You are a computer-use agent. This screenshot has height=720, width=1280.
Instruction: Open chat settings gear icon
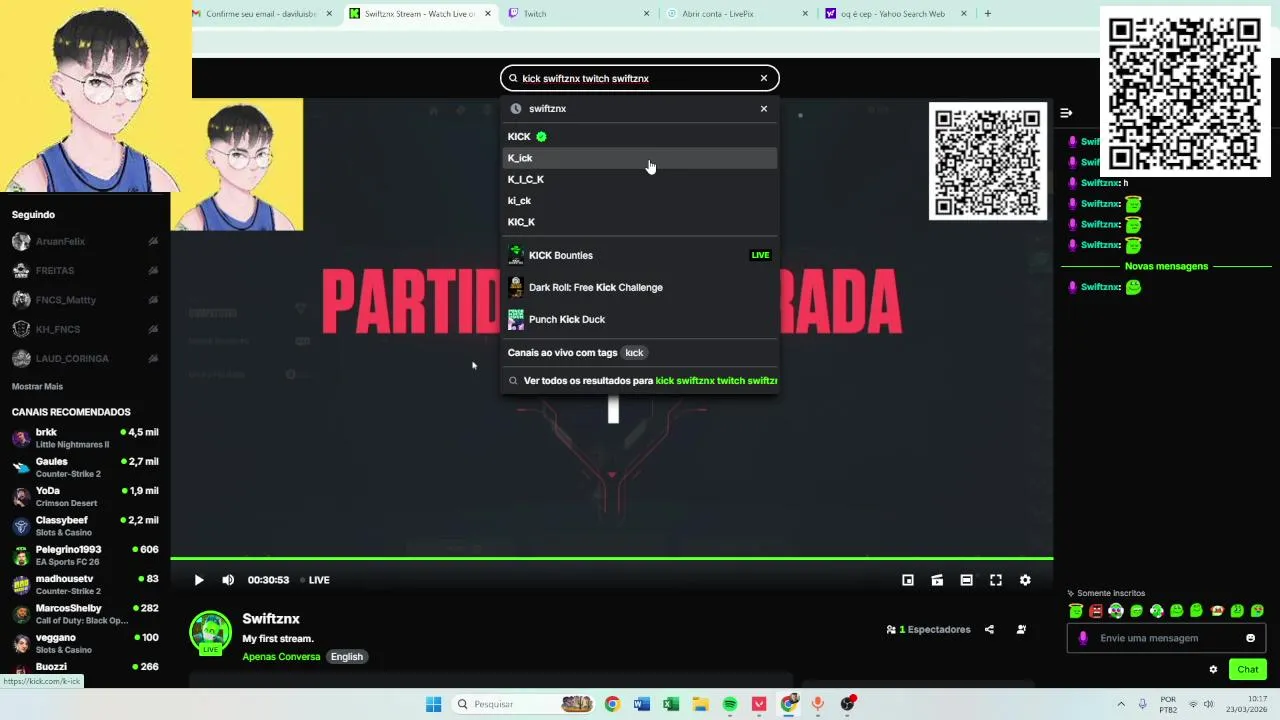(1213, 670)
